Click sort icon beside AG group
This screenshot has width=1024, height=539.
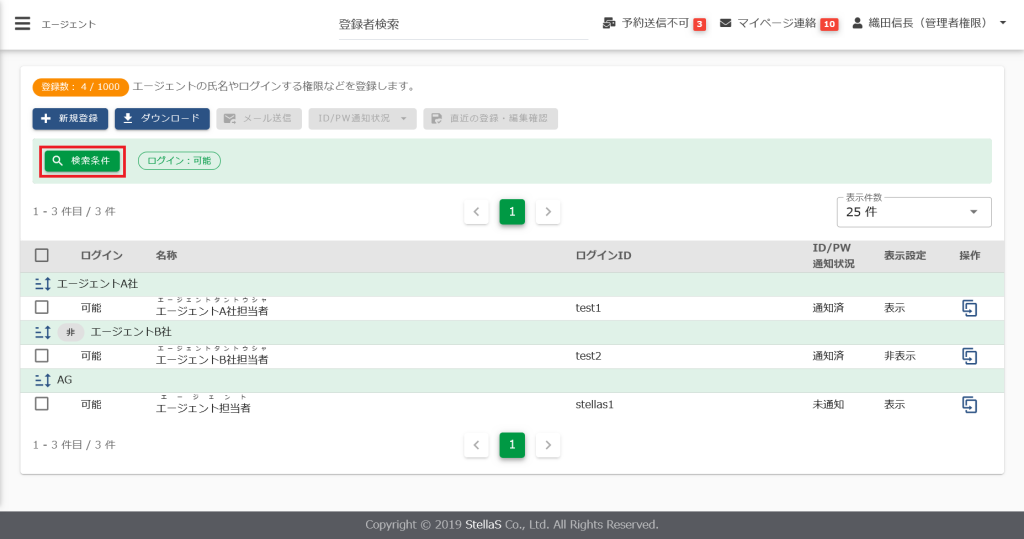42,380
